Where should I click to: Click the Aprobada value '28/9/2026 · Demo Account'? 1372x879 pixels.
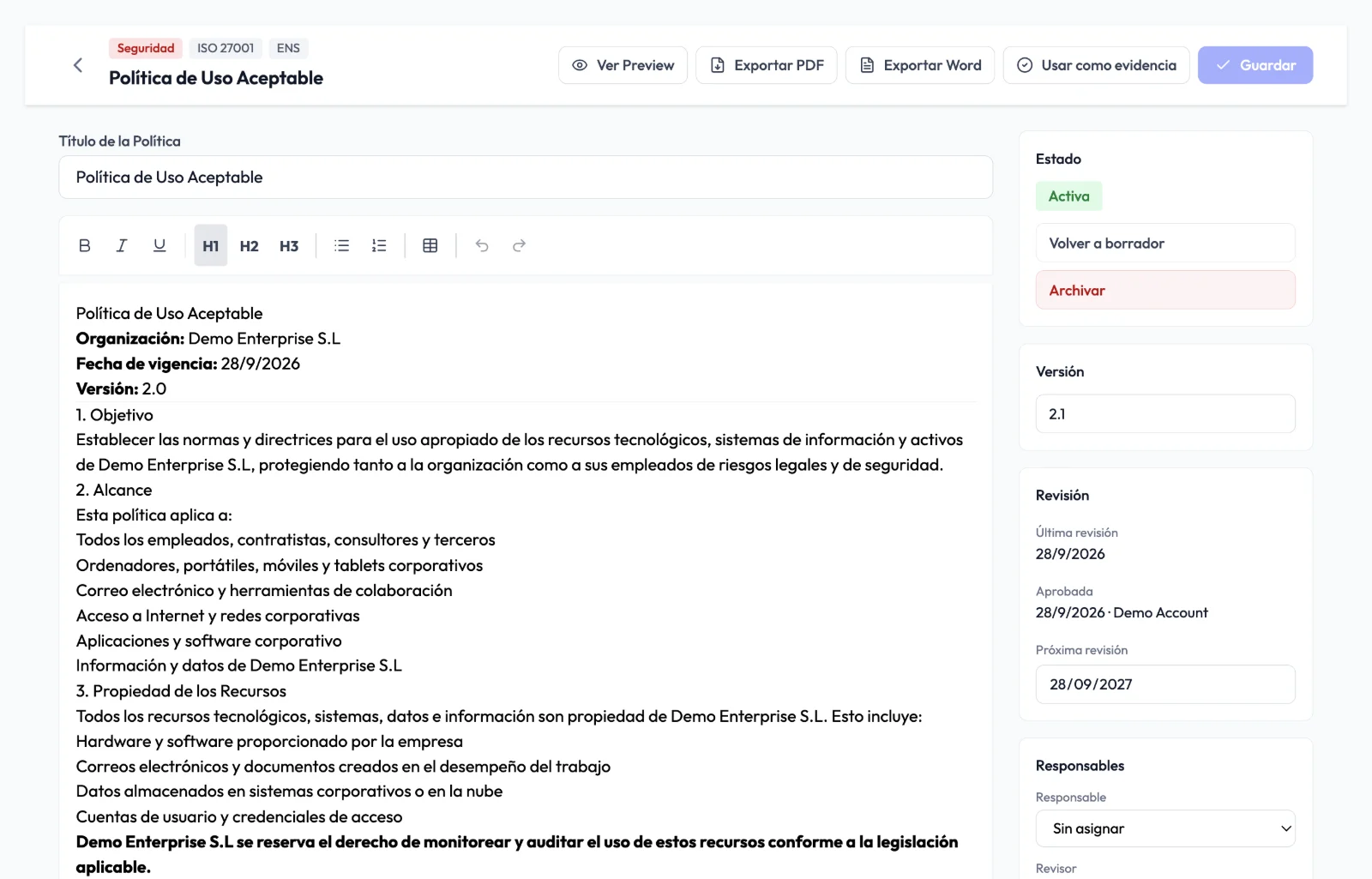(1122, 612)
